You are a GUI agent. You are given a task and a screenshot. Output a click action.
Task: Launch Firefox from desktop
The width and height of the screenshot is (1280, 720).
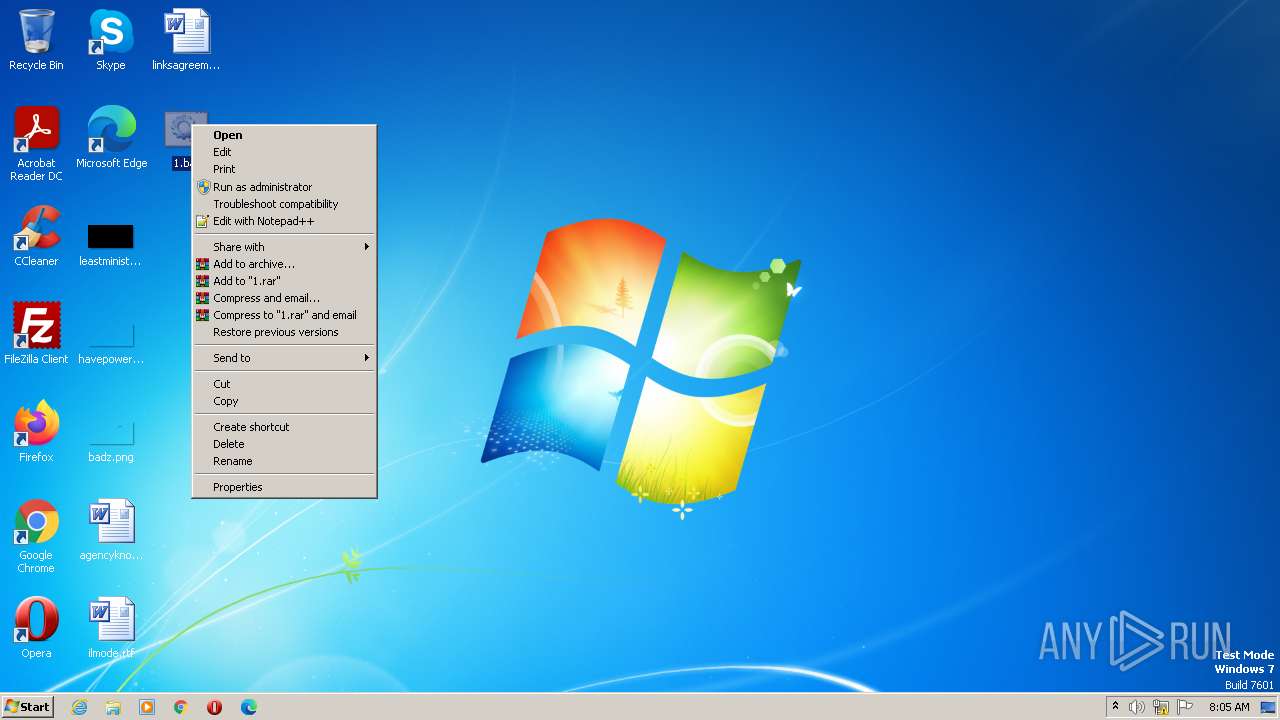click(x=36, y=431)
